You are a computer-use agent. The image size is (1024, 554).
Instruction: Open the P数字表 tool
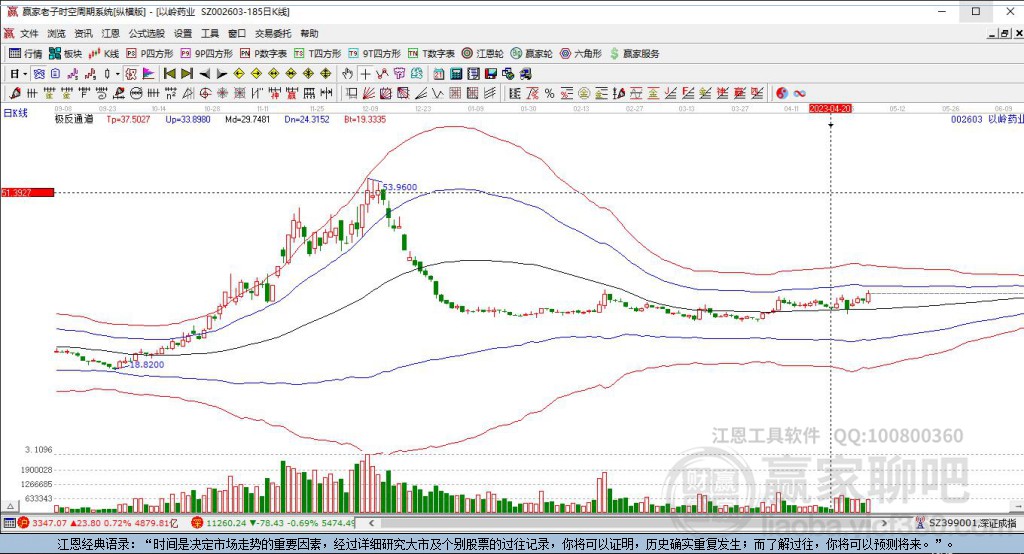(263, 54)
